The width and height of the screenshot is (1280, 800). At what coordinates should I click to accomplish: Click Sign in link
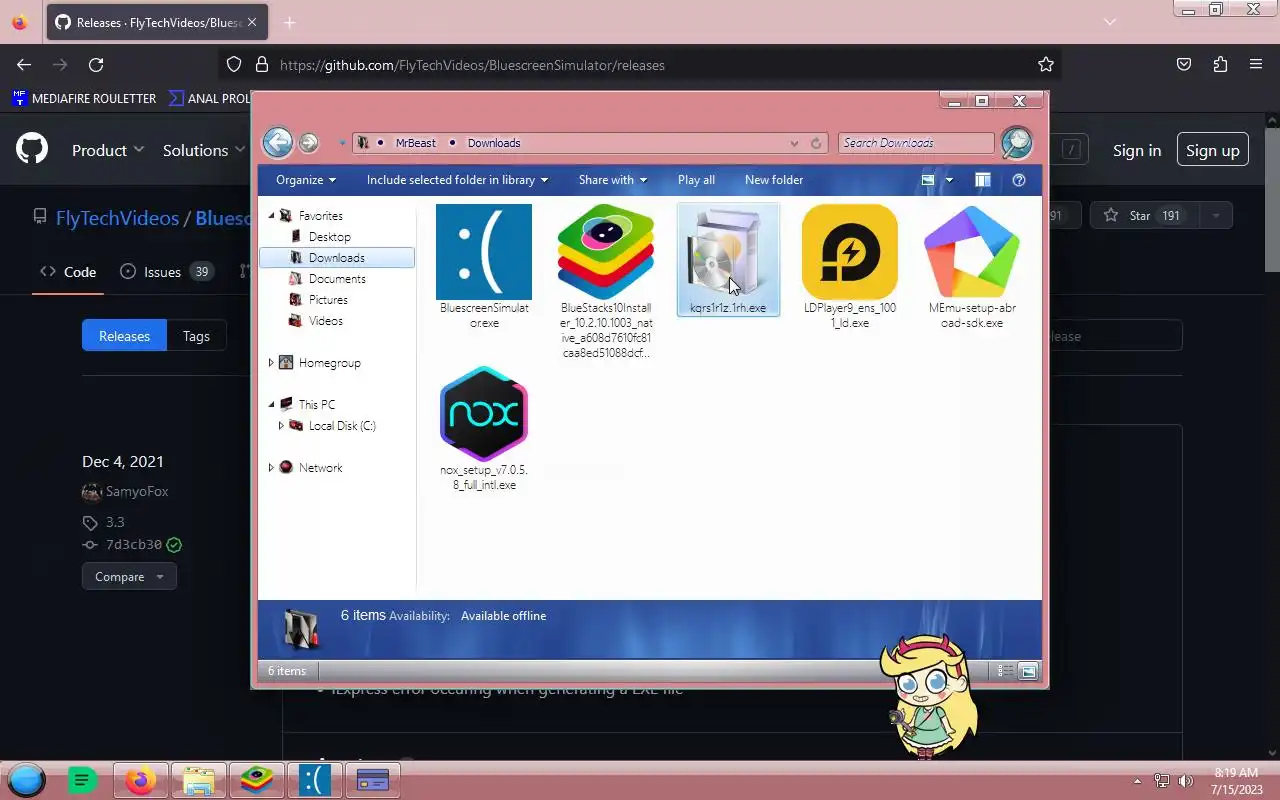1137,151
